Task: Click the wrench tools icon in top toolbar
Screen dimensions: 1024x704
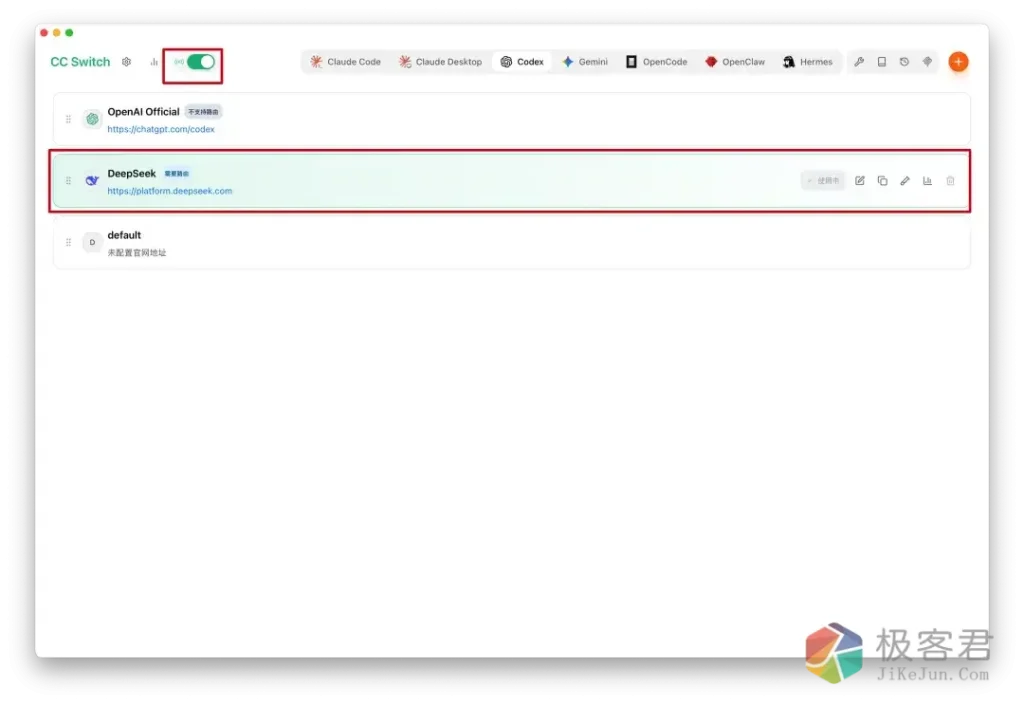Action: [859, 61]
